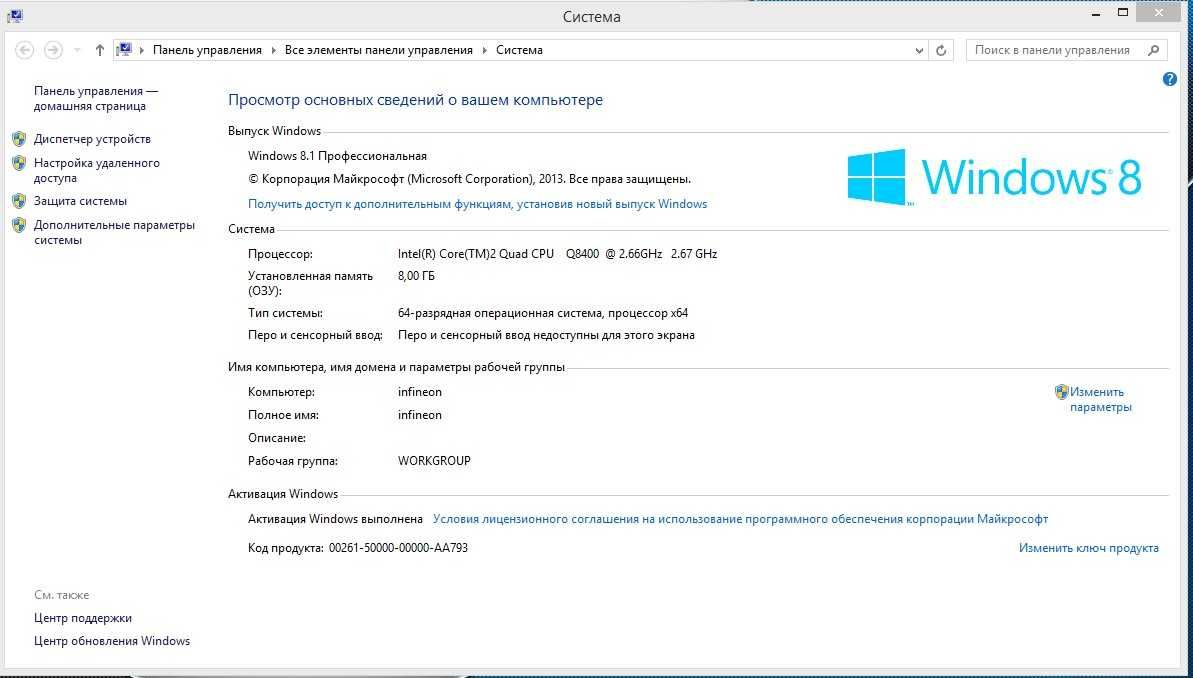The image size is (1193, 678).
Task: Click the WORKGROUP value
Action: pyautogui.click(x=434, y=461)
